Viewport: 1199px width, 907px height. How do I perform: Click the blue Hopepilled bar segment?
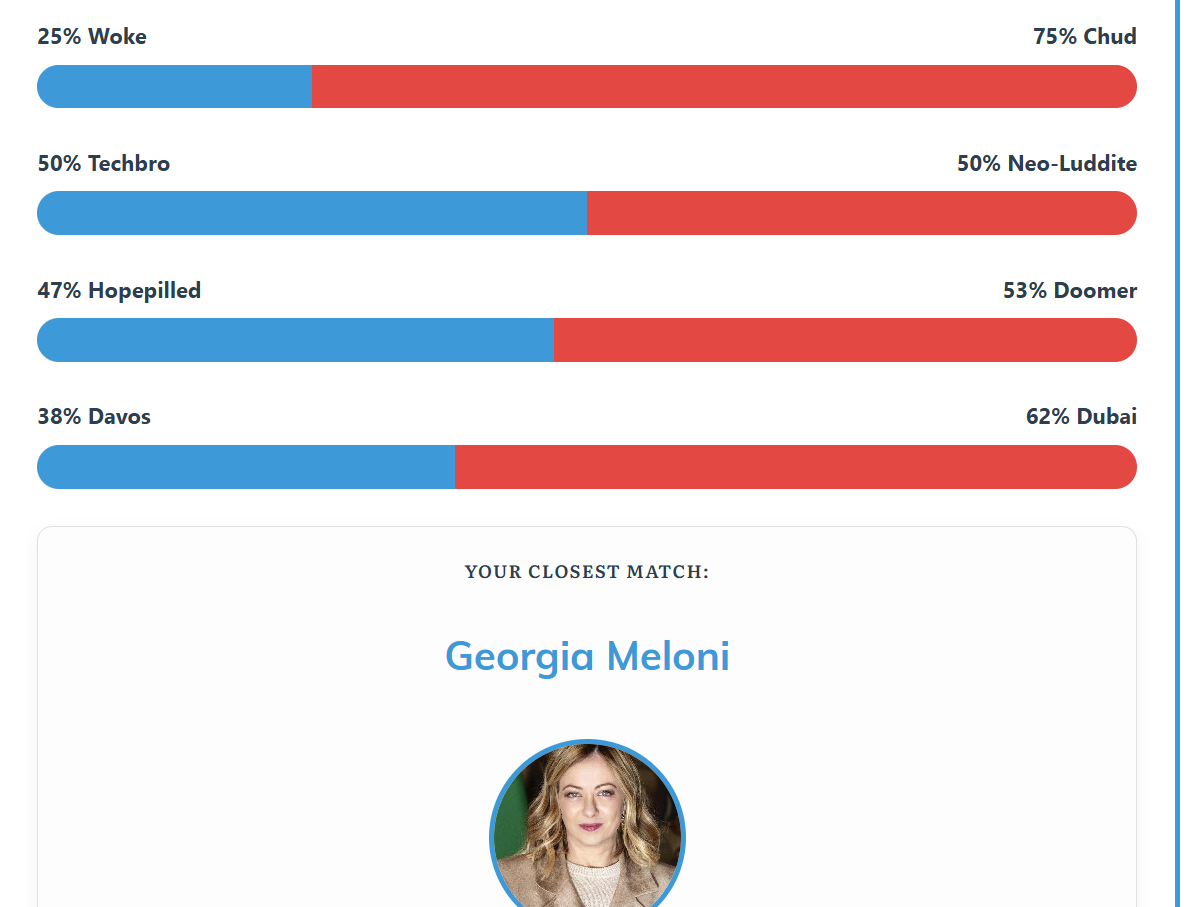tap(295, 340)
